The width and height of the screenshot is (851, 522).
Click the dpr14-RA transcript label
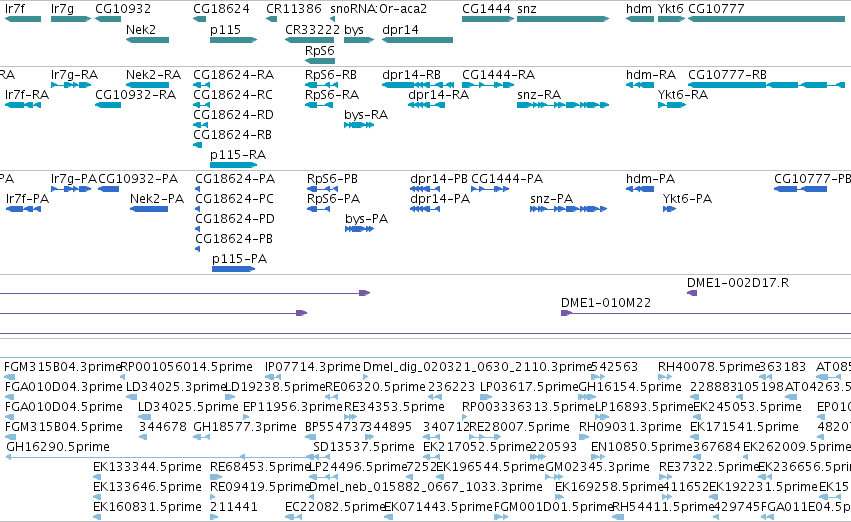click(439, 94)
